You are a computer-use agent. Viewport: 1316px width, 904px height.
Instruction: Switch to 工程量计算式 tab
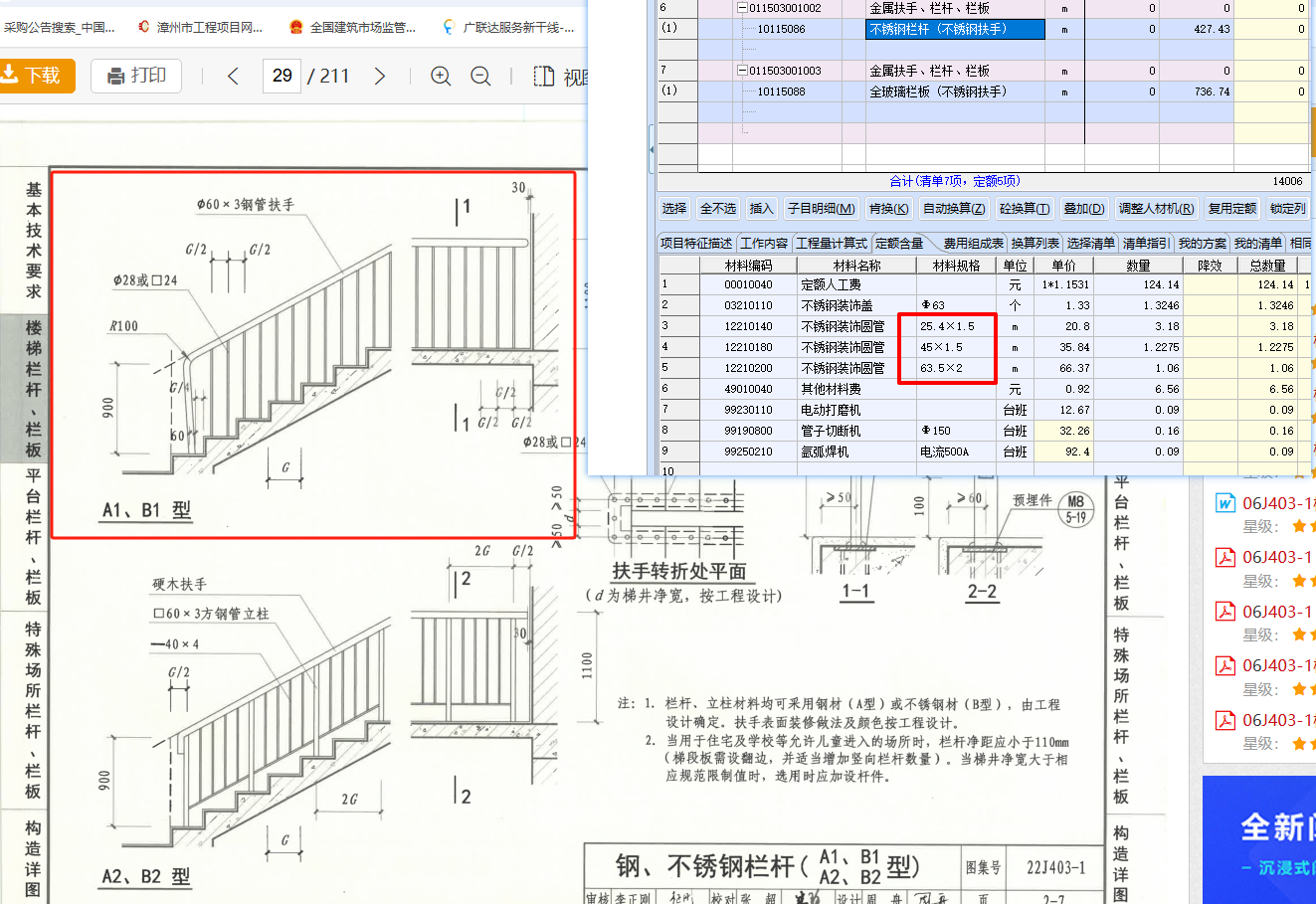832,243
